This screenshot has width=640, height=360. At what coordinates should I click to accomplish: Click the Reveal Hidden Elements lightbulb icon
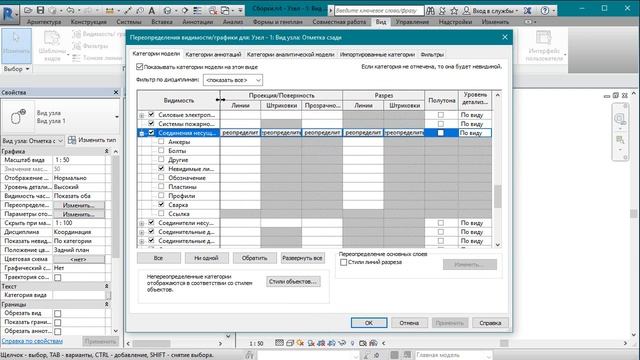pyautogui.click(x=352, y=343)
